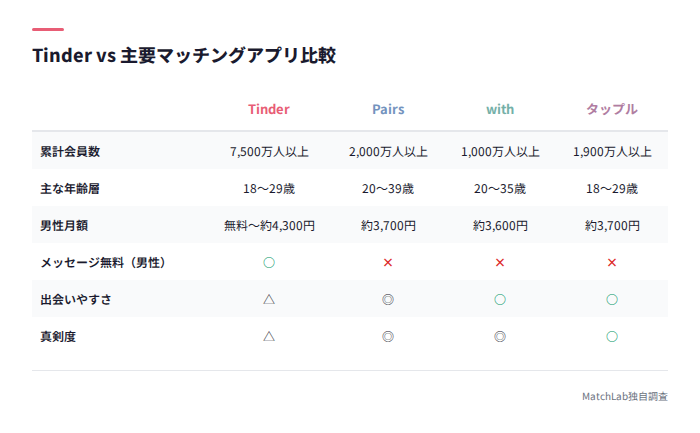Image resolution: width=700 pixels, height=433 pixels.
Task: Click the 累計会員数 row label
Action: [70, 152]
